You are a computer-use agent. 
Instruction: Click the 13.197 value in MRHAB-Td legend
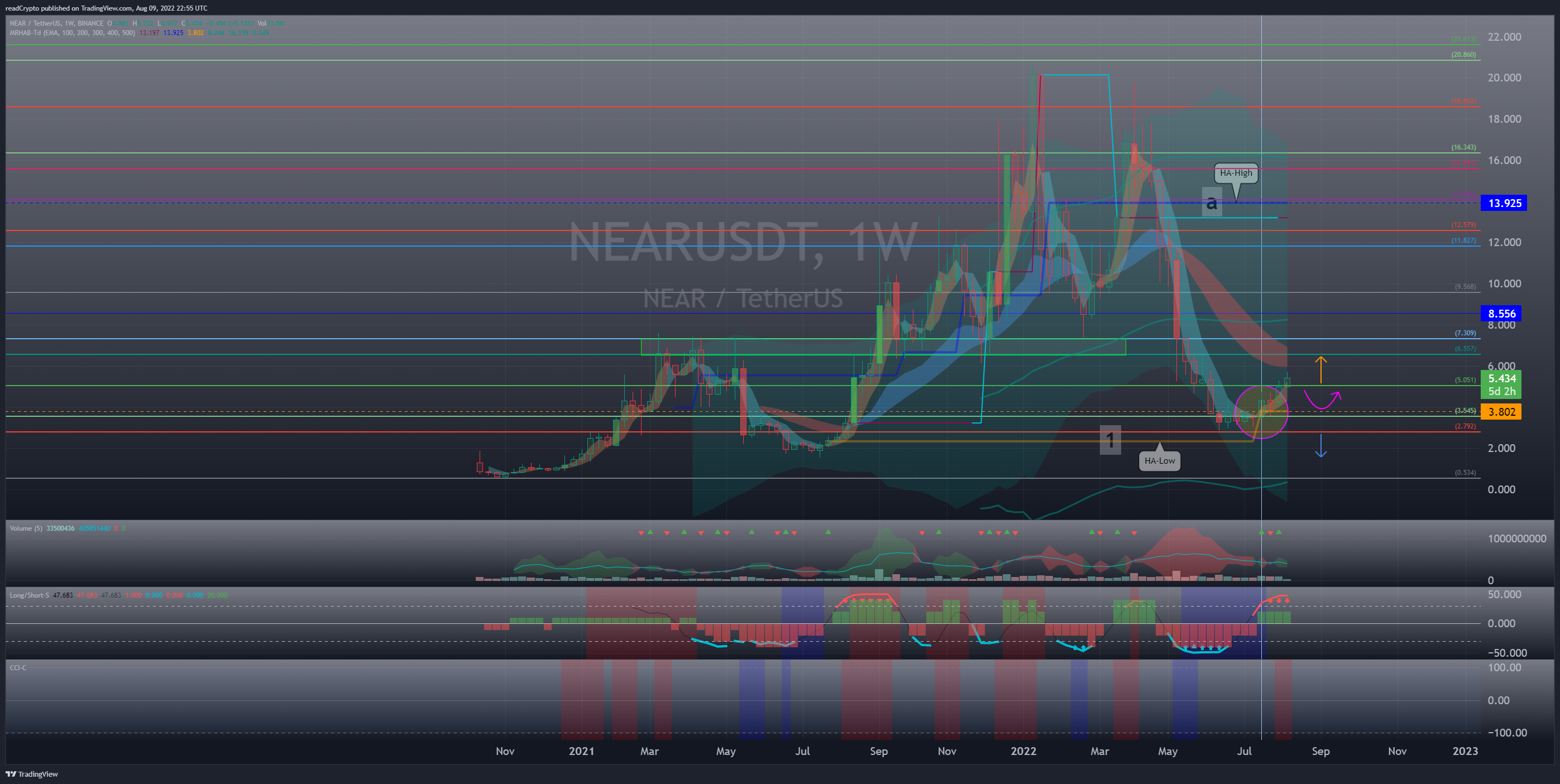pyautogui.click(x=149, y=33)
